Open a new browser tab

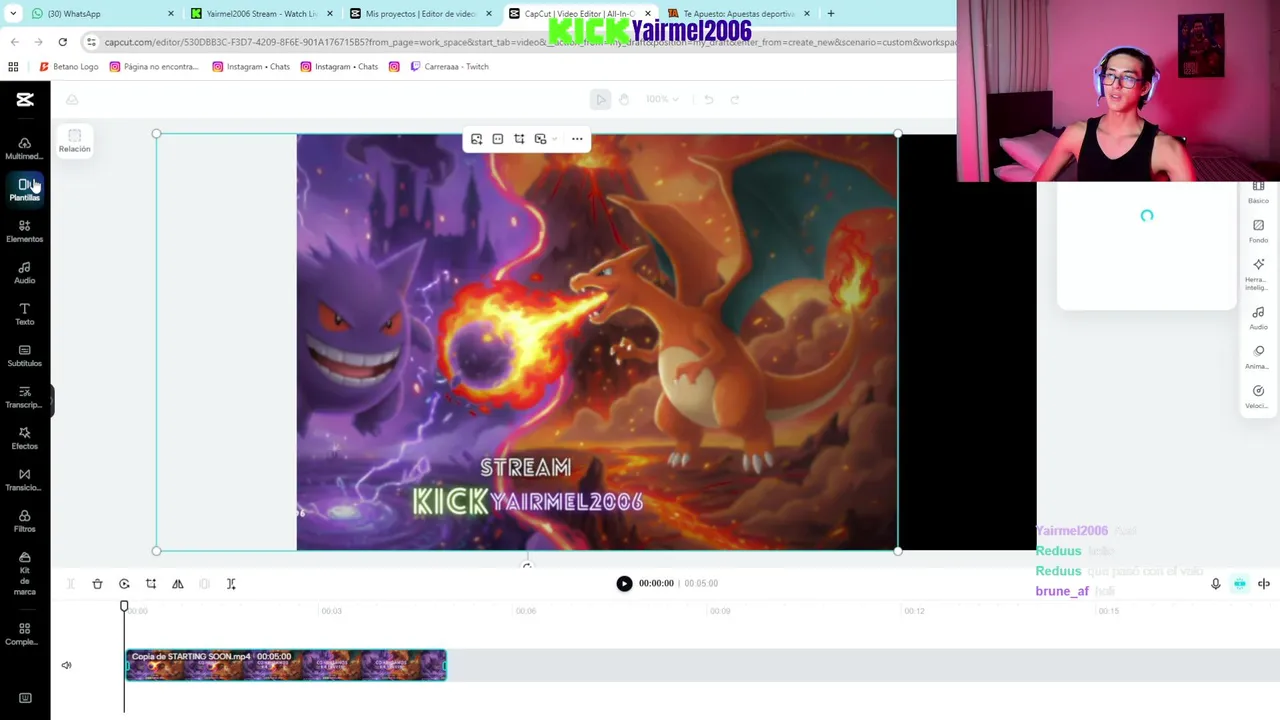830,14
